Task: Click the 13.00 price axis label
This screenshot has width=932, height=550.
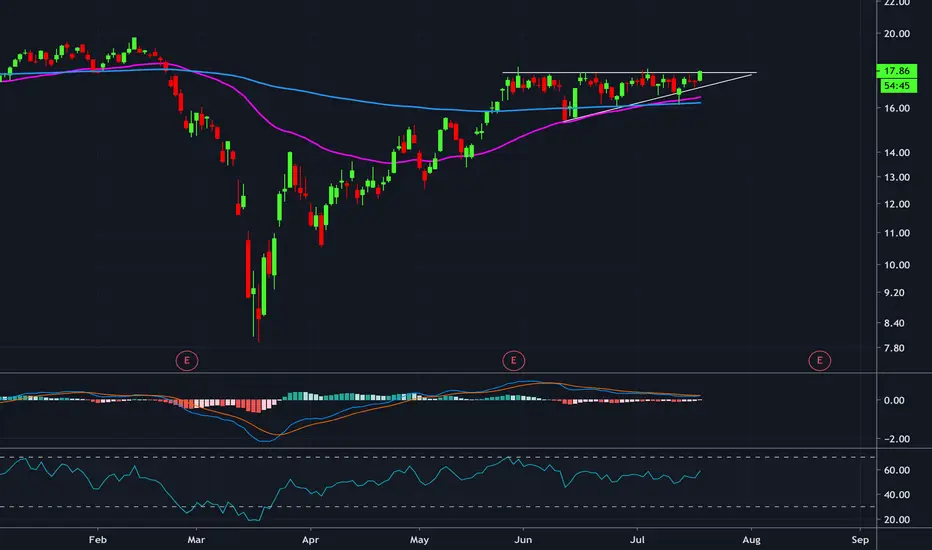Action: pos(896,177)
